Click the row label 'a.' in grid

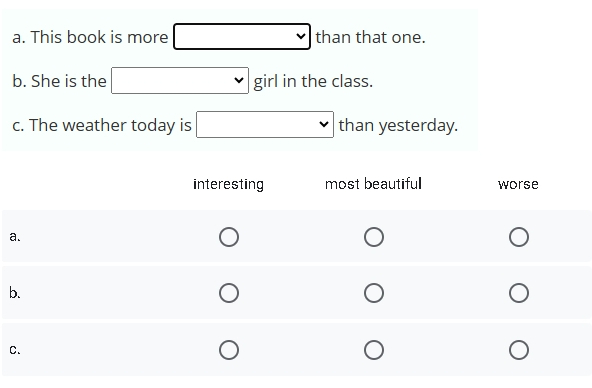(15, 237)
